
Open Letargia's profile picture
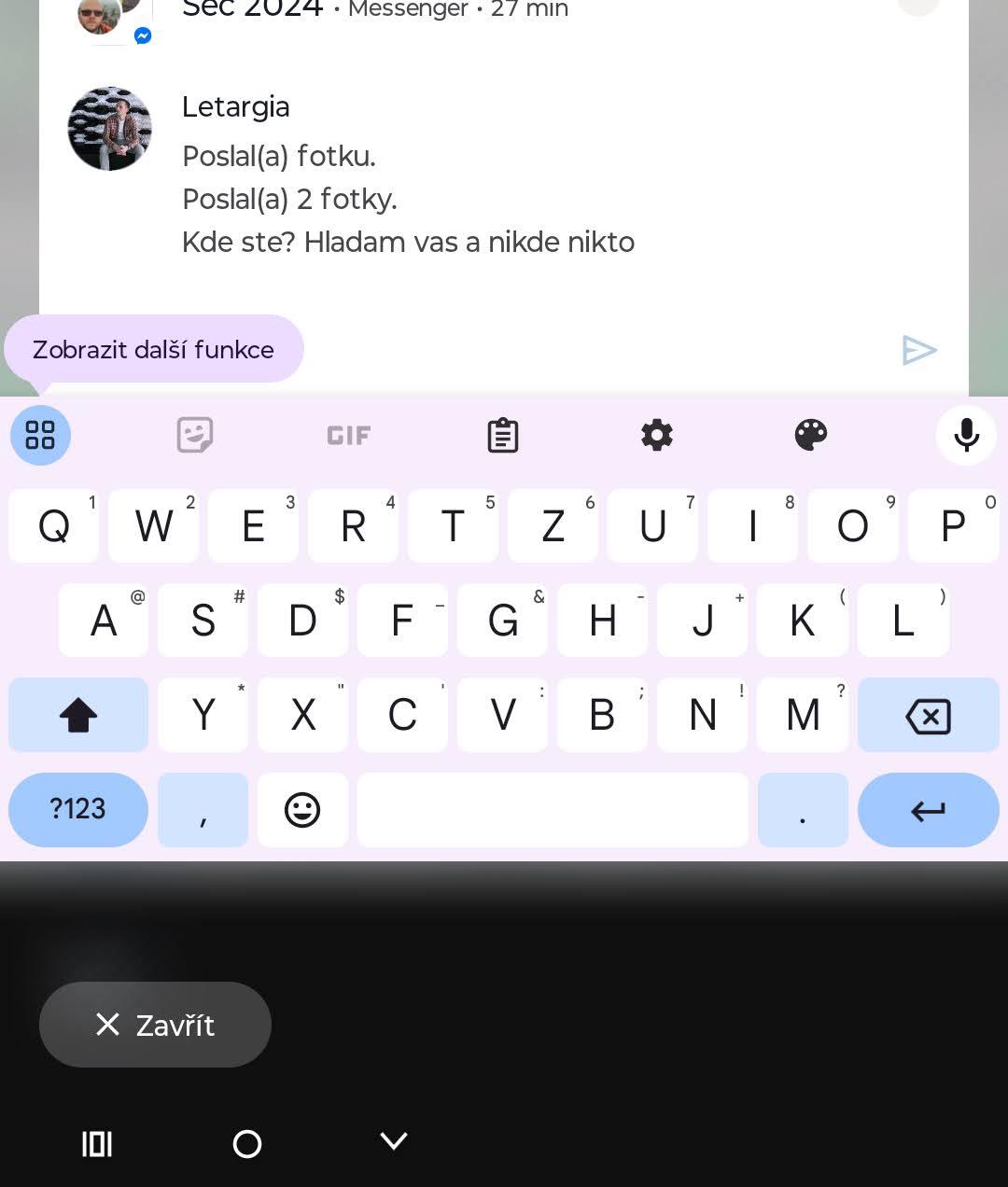tap(110, 129)
